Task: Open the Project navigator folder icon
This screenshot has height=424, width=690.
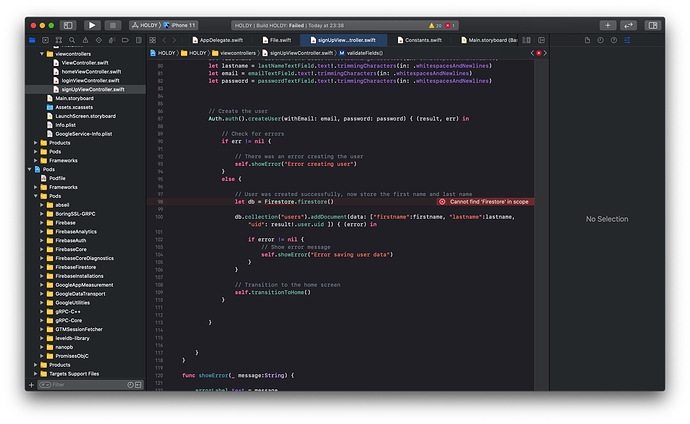Action: [32, 40]
